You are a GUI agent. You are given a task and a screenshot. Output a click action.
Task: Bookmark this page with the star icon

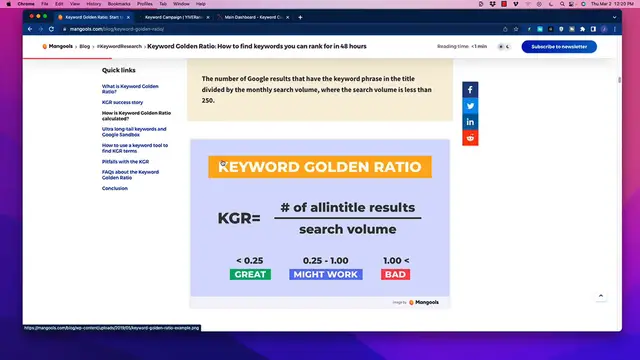click(516, 29)
